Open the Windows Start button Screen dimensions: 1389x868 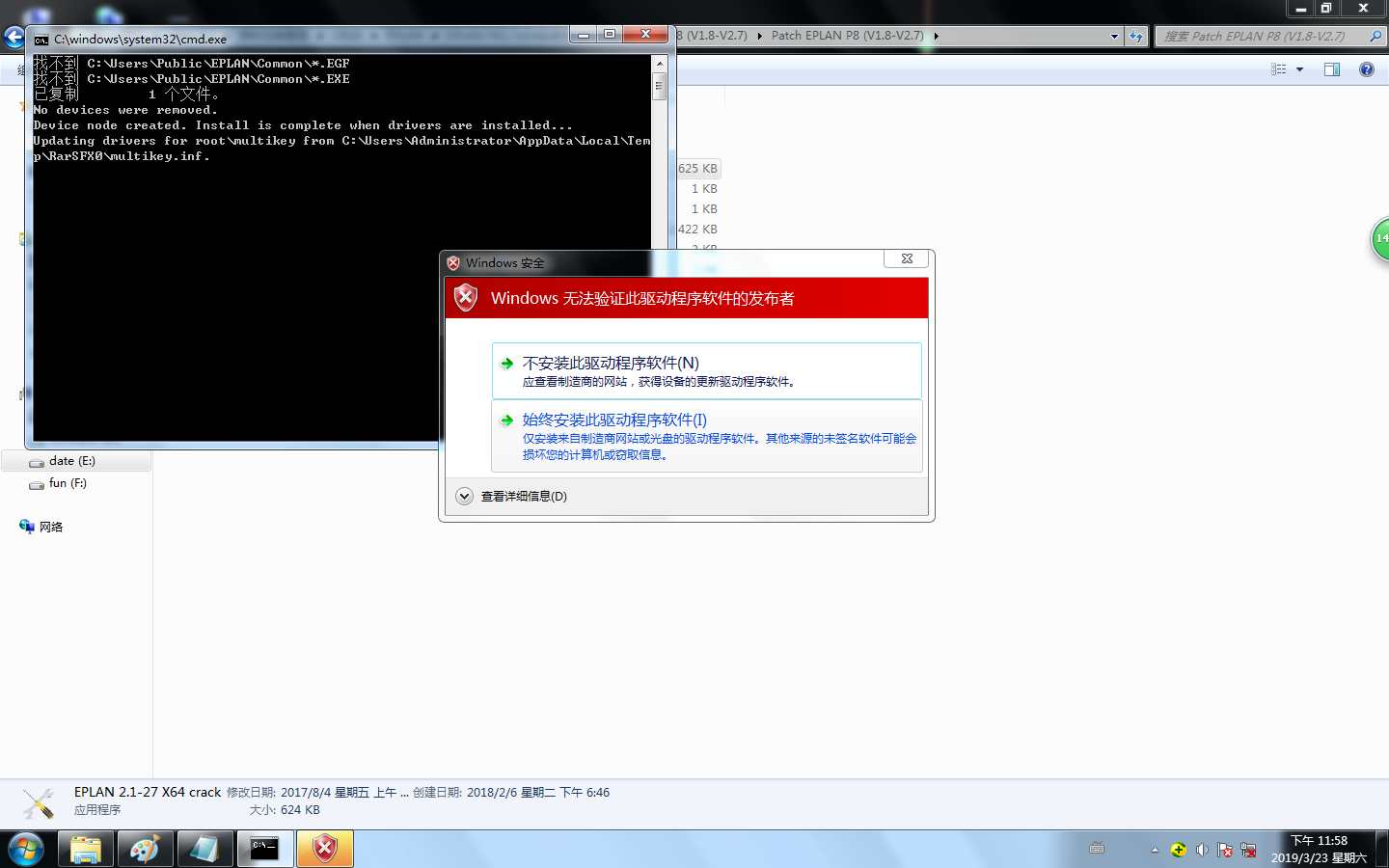click(x=26, y=849)
